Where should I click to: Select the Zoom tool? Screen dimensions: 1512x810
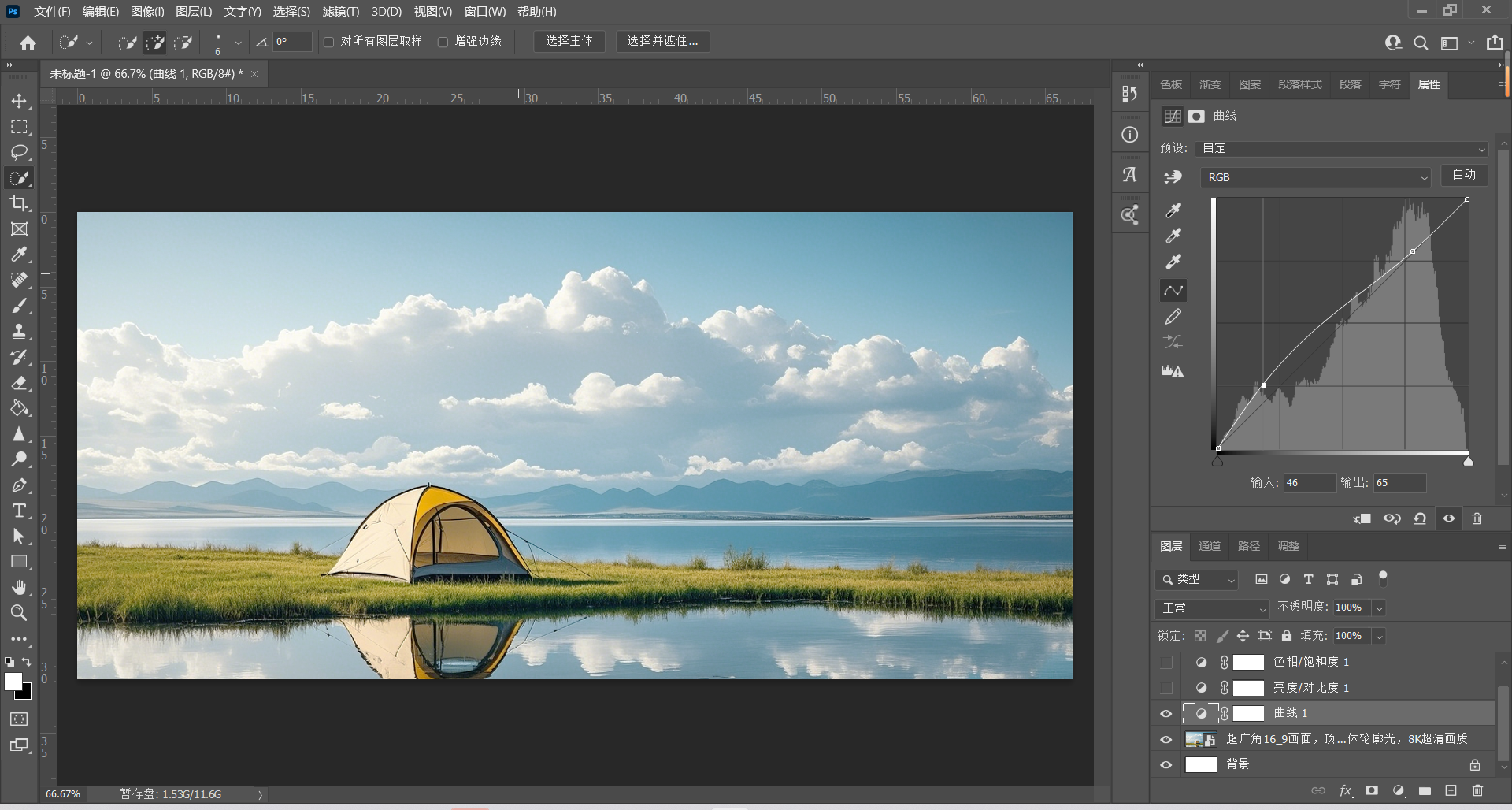pos(20,613)
